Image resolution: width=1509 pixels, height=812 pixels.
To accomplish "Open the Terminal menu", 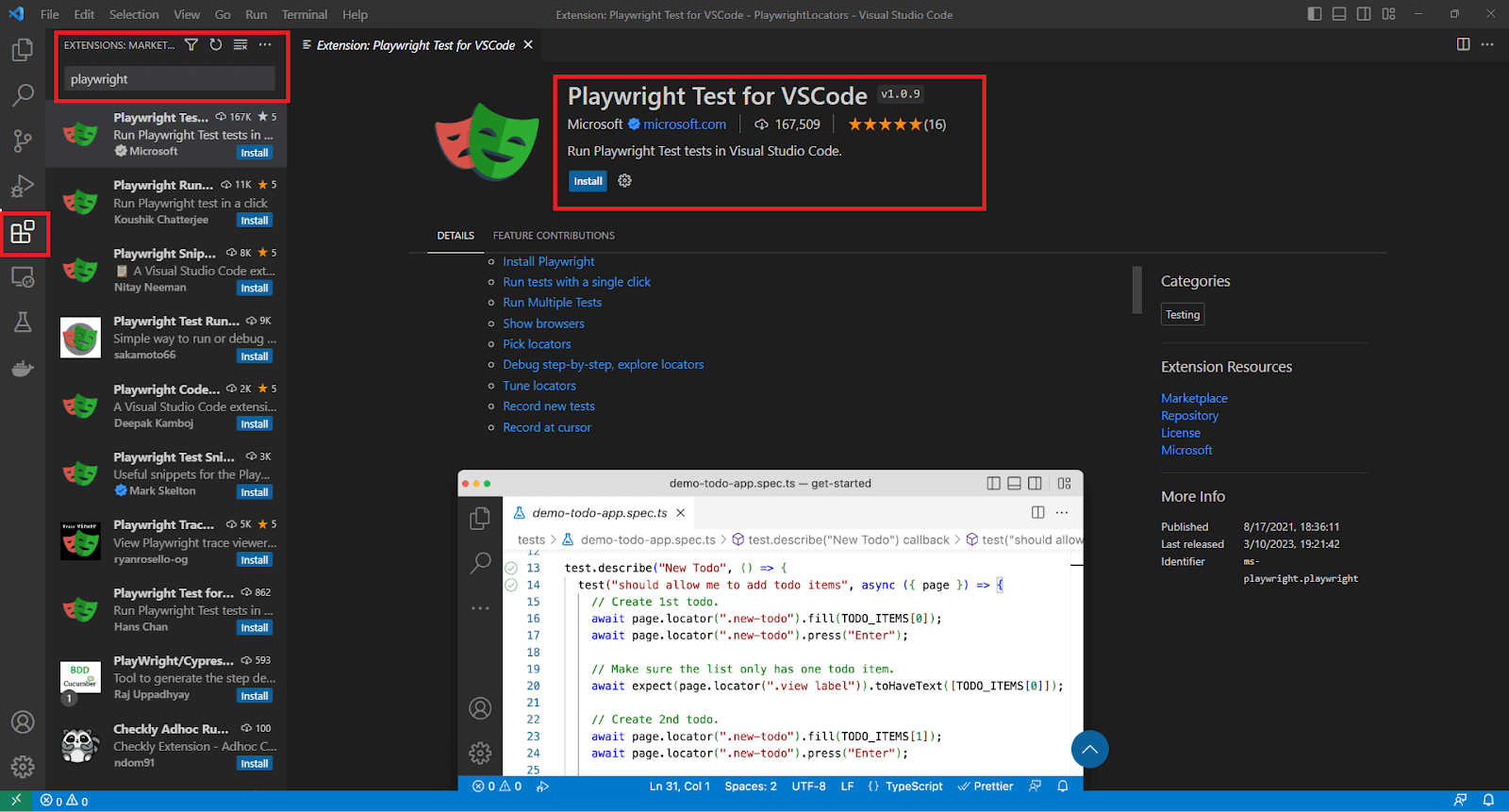I will point(304,14).
